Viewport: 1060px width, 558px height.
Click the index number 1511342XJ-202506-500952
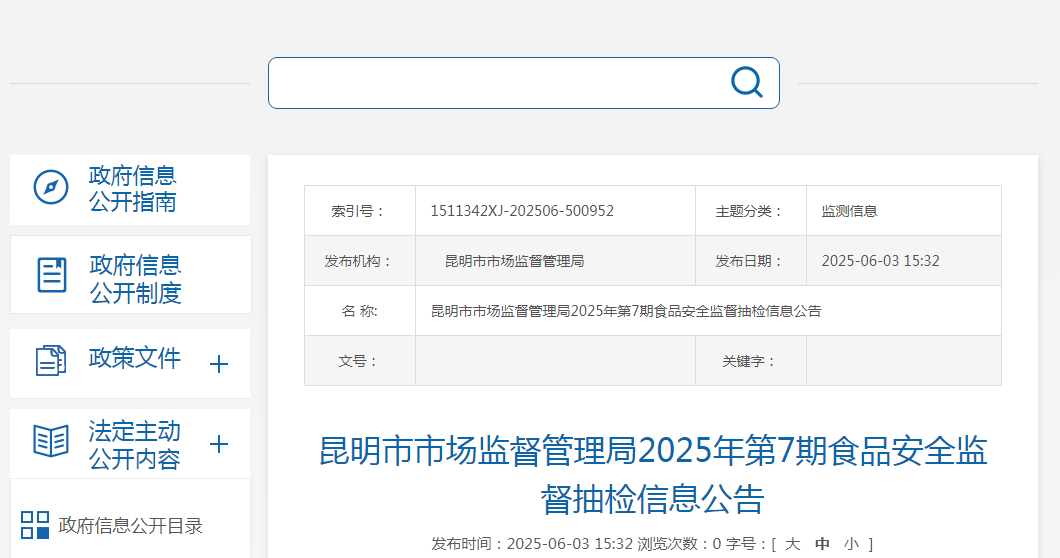click(522, 211)
